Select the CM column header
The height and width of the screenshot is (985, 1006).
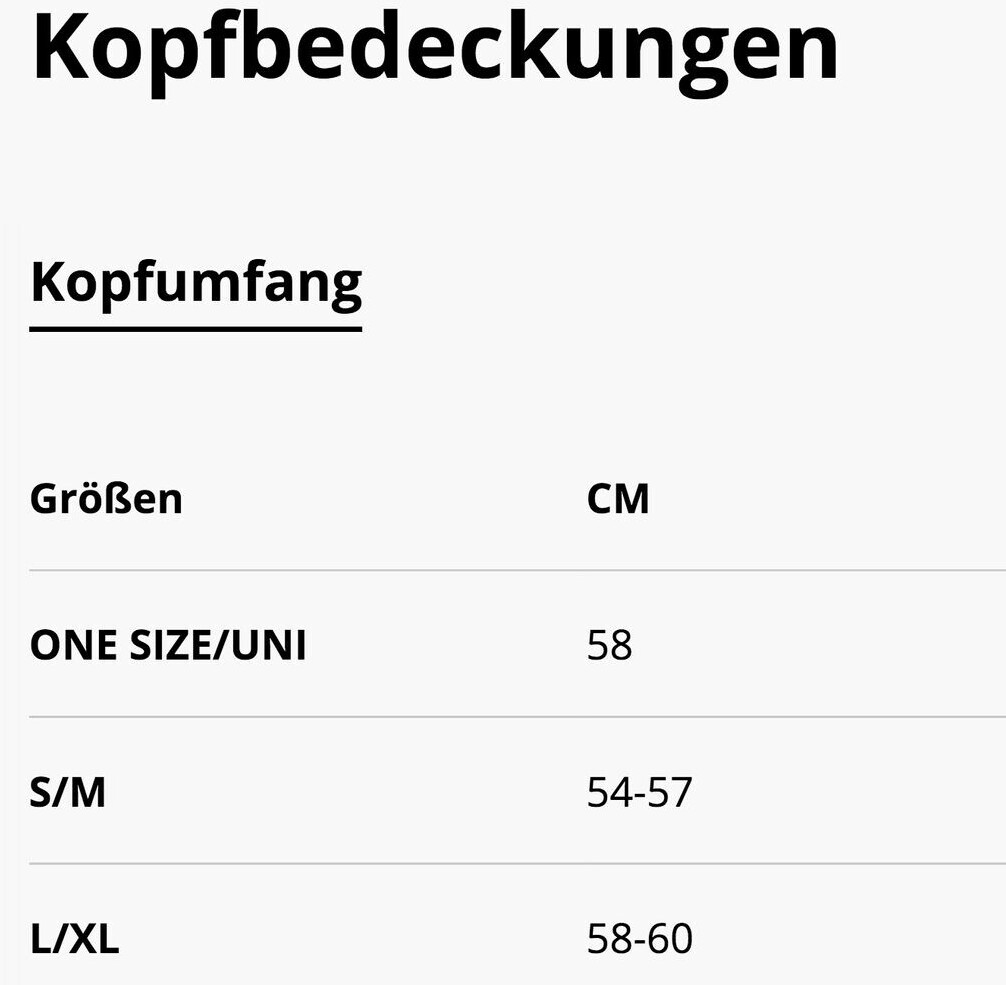(x=618, y=498)
